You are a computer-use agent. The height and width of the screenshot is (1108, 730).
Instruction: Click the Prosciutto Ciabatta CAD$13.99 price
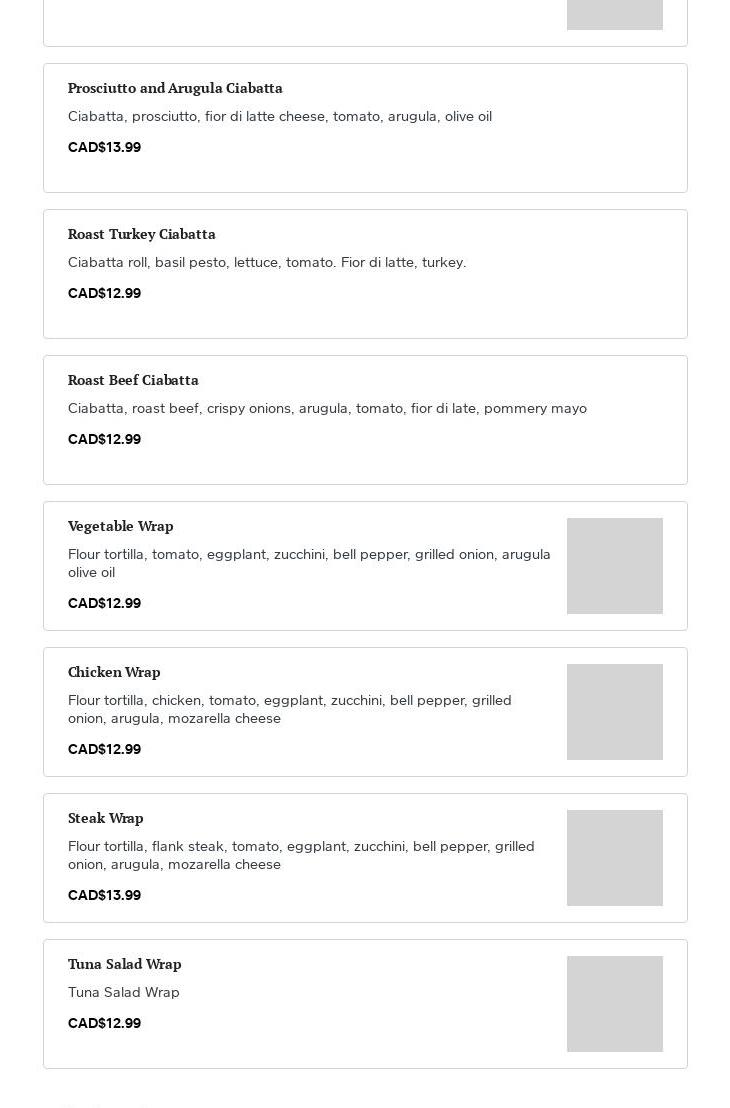[104, 147]
